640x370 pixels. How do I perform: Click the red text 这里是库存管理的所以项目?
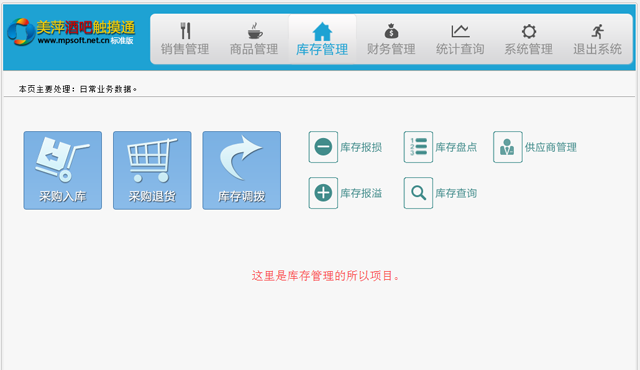pos(325,276)
